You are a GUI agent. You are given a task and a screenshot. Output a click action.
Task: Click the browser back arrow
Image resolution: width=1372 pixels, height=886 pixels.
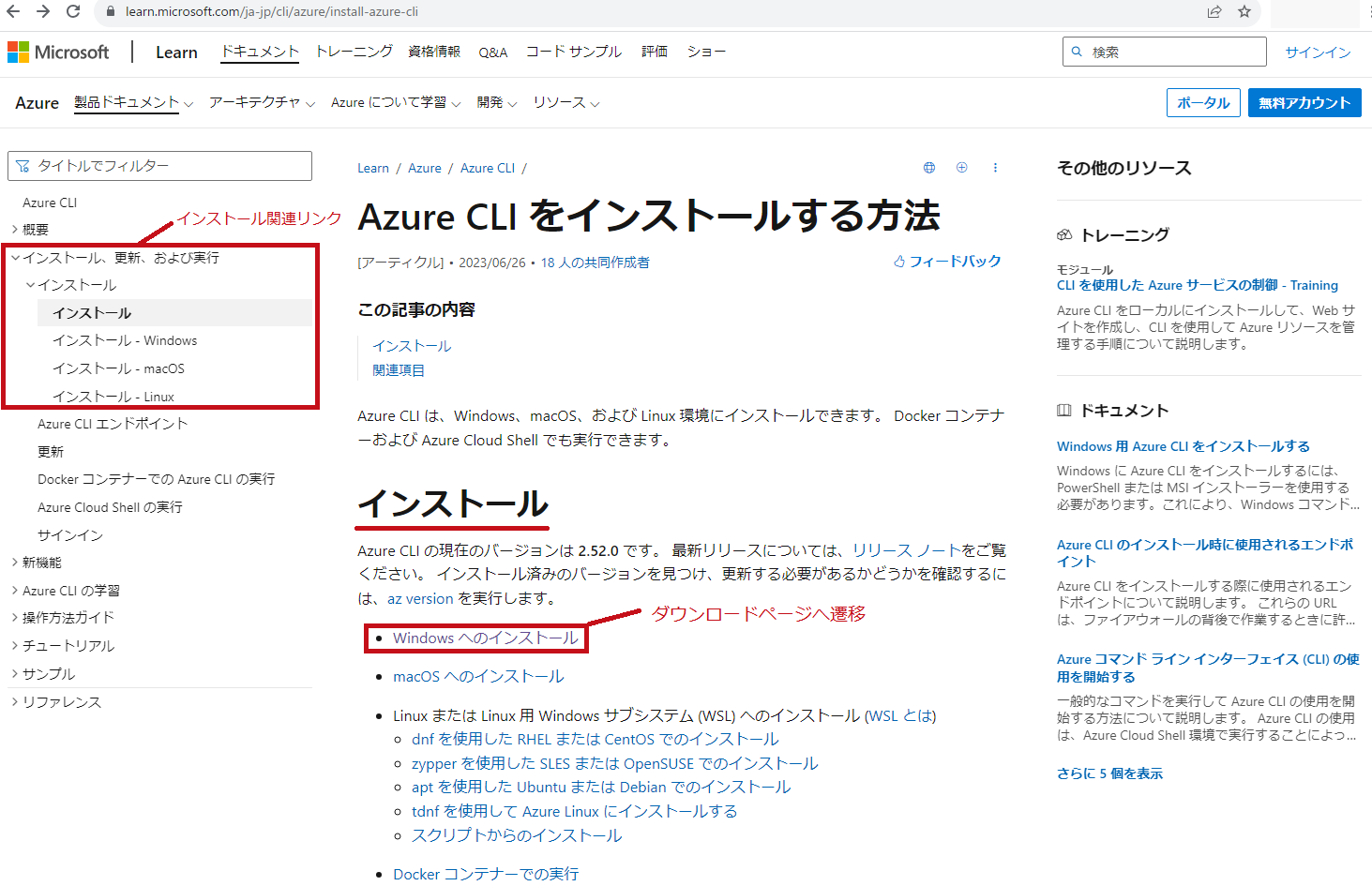click(x=13, y=11)
